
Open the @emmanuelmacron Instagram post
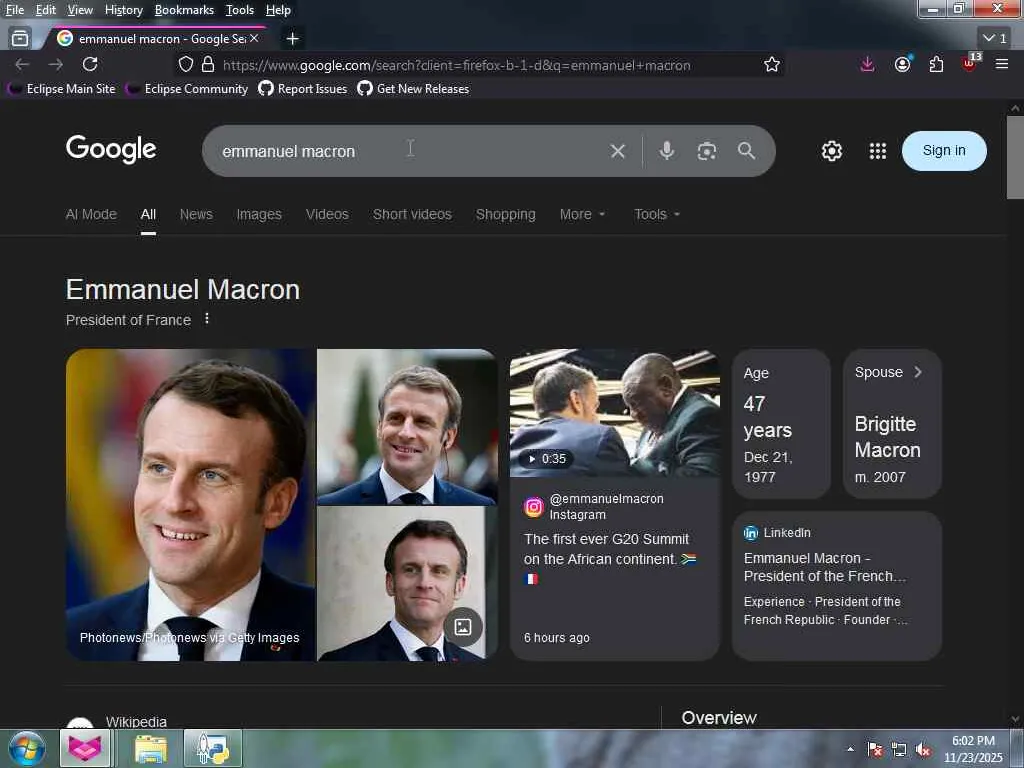(615, 569)
